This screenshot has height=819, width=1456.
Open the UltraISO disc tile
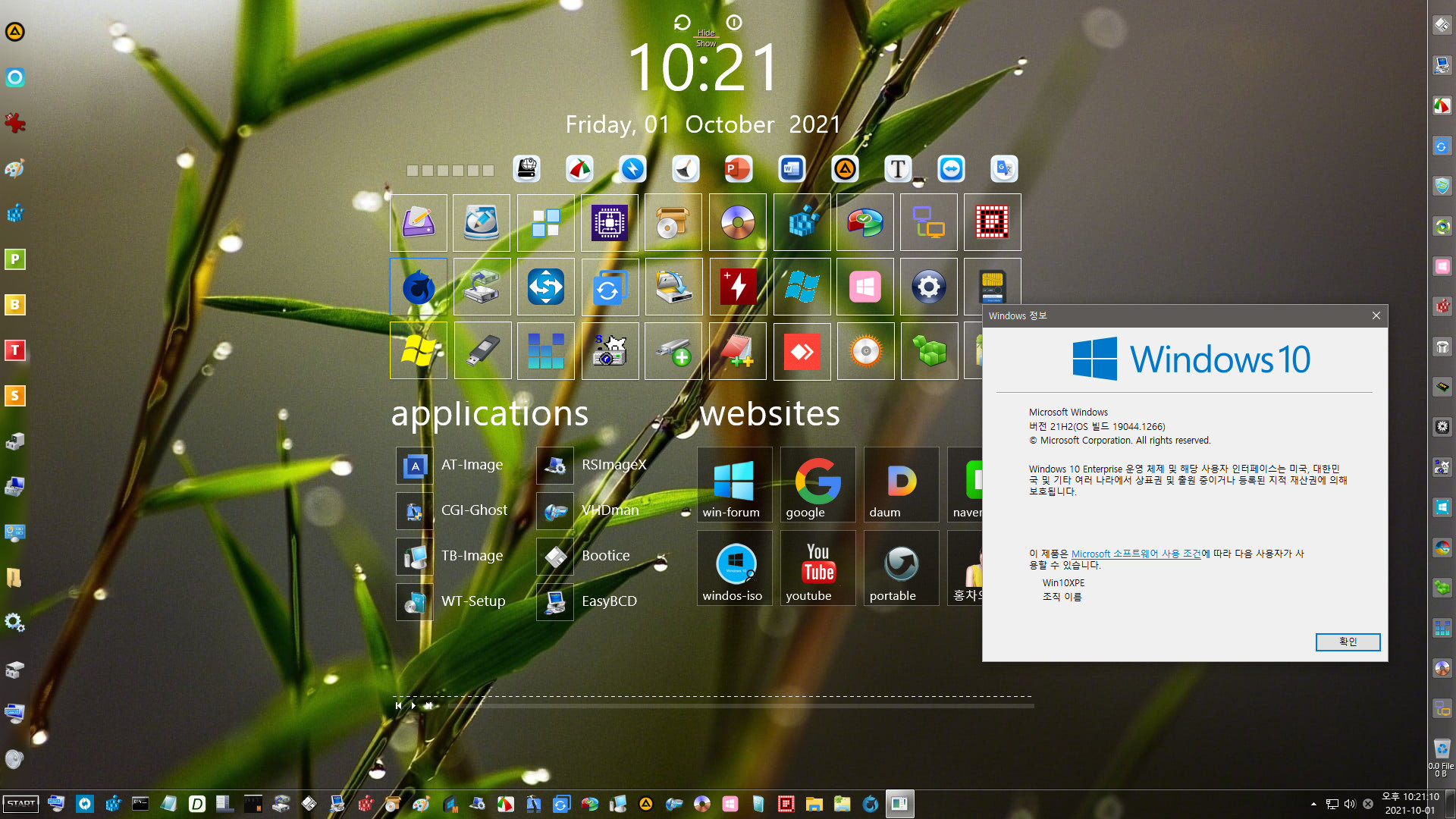pyautogui.click(x=738, y=222)
